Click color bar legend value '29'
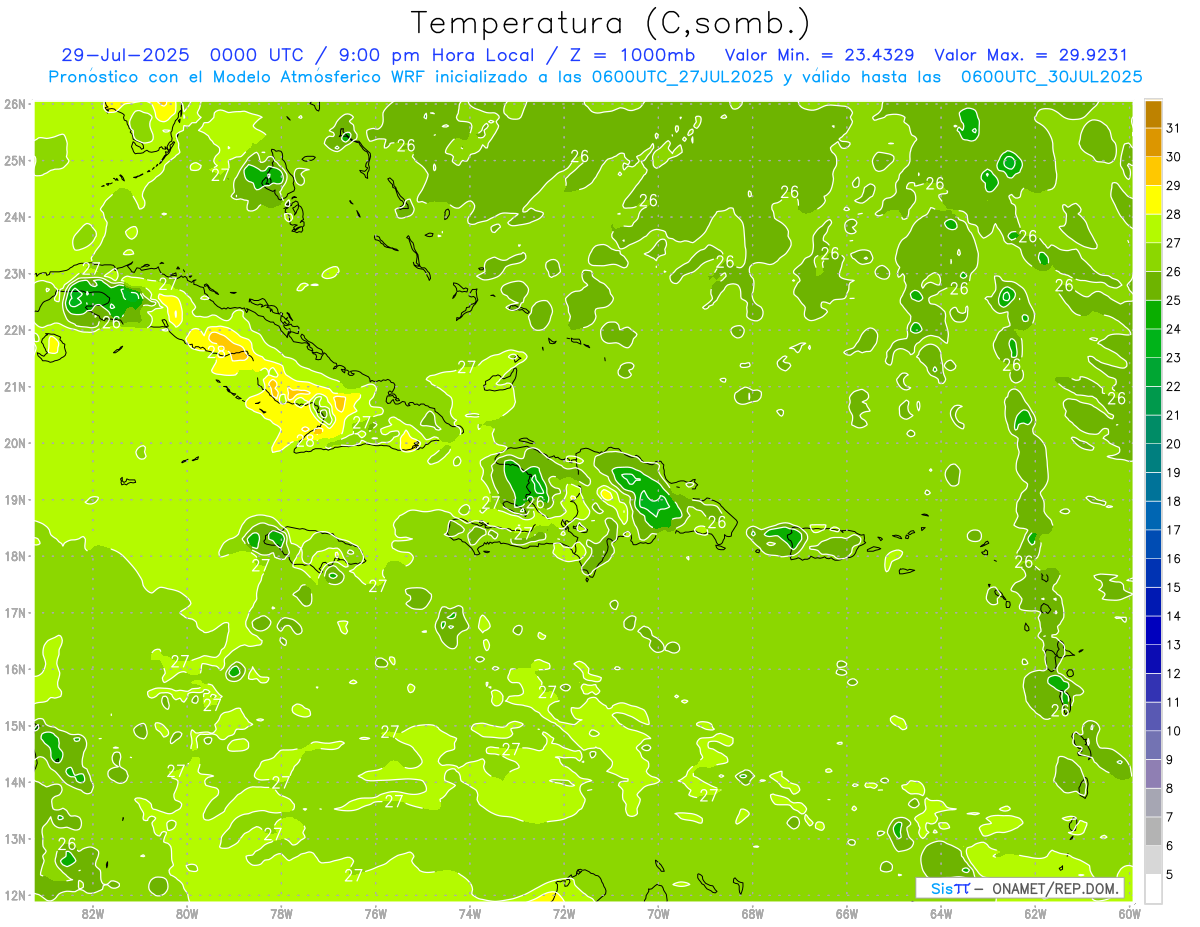The width and height of the screenshot is (1200, 927). click(1174, 186)
